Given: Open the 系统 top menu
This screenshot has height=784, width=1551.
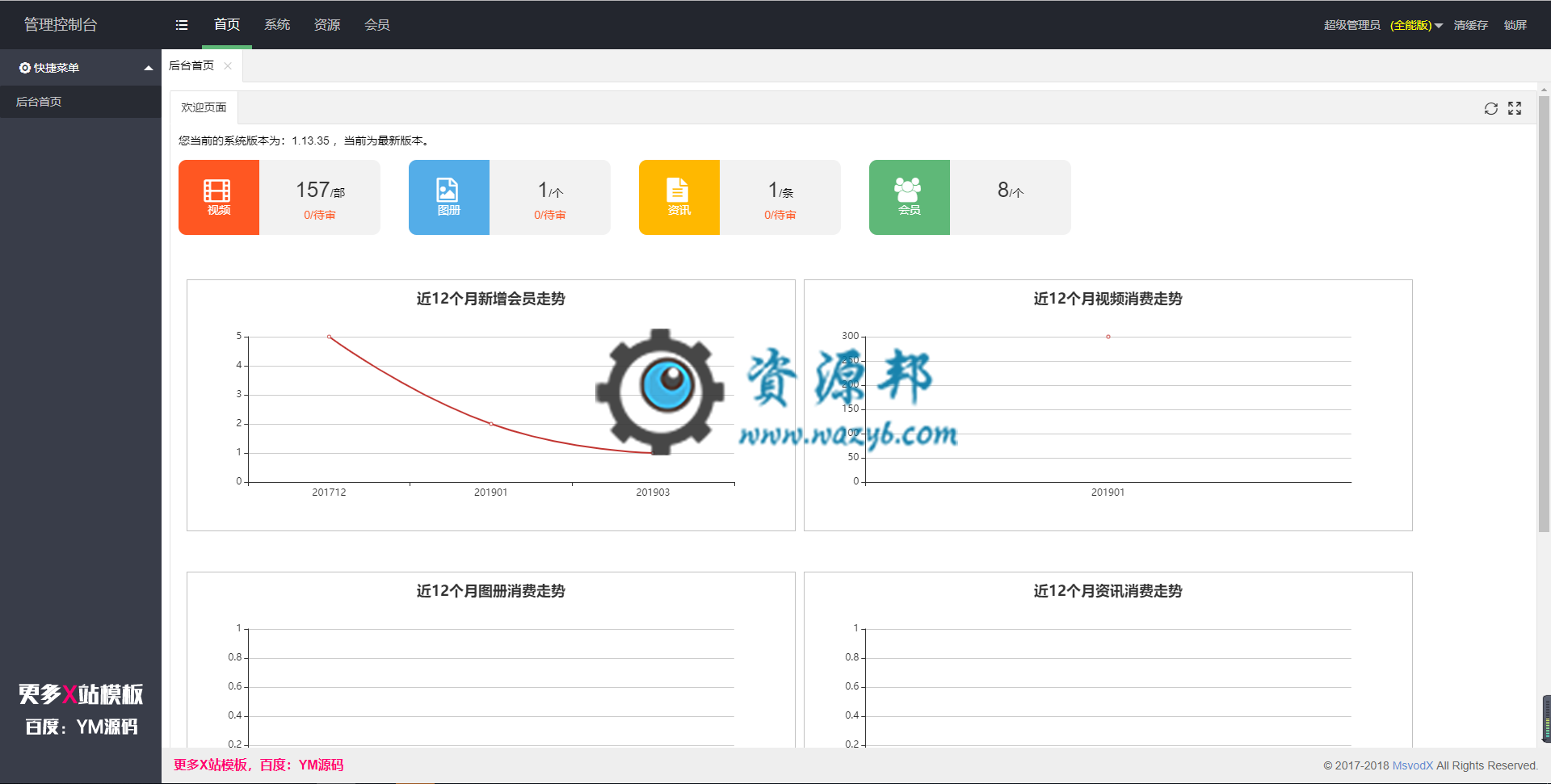Looking at the screenshot, I should coord(277,25).
